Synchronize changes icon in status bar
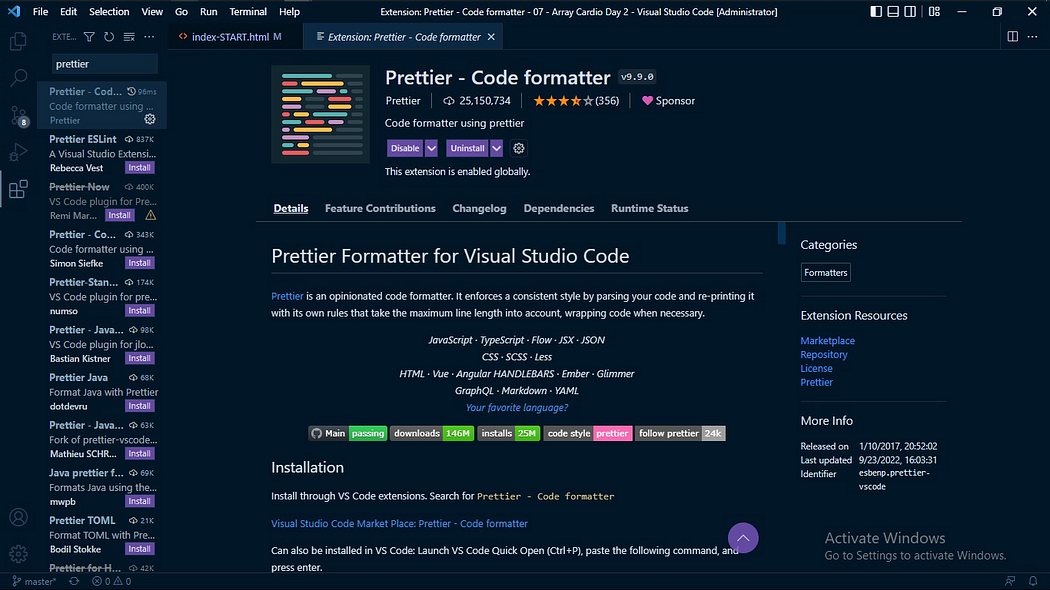The image size is (1050, 590). 74,581
